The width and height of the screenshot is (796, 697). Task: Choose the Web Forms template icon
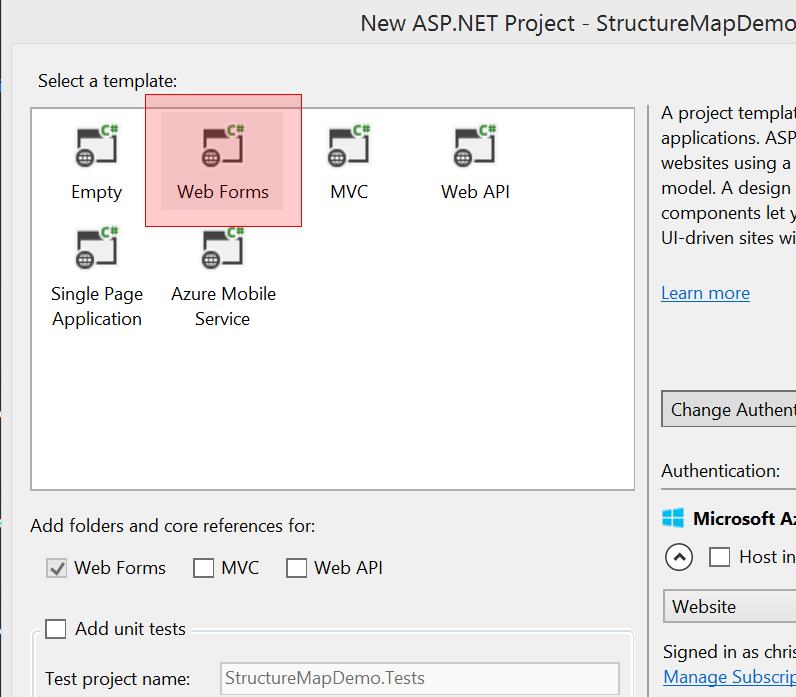pos(222,145)
